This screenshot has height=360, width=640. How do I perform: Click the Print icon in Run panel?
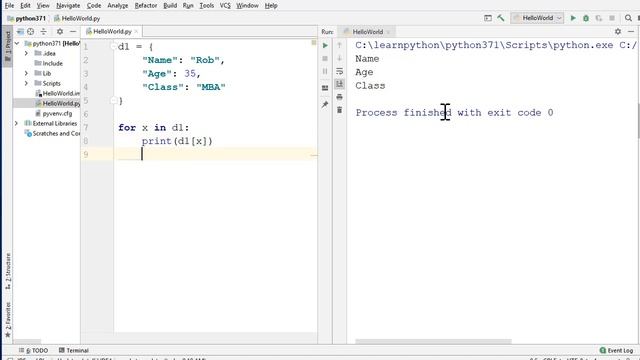(339, 97)
